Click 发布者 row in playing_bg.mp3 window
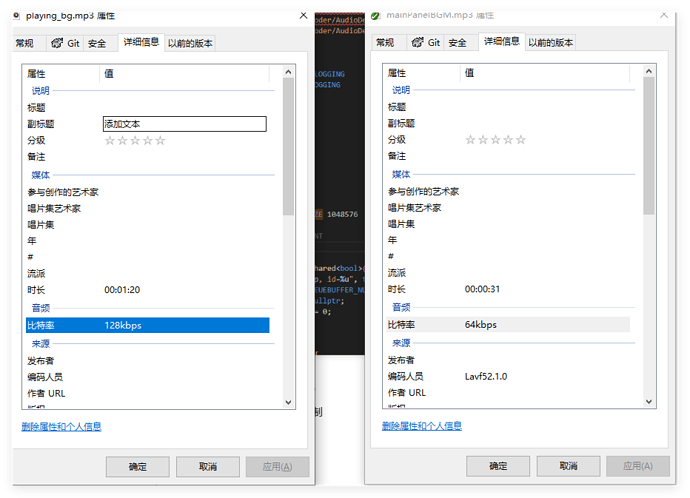The height and width of the screenshot is (498, 690). point(147,361)
